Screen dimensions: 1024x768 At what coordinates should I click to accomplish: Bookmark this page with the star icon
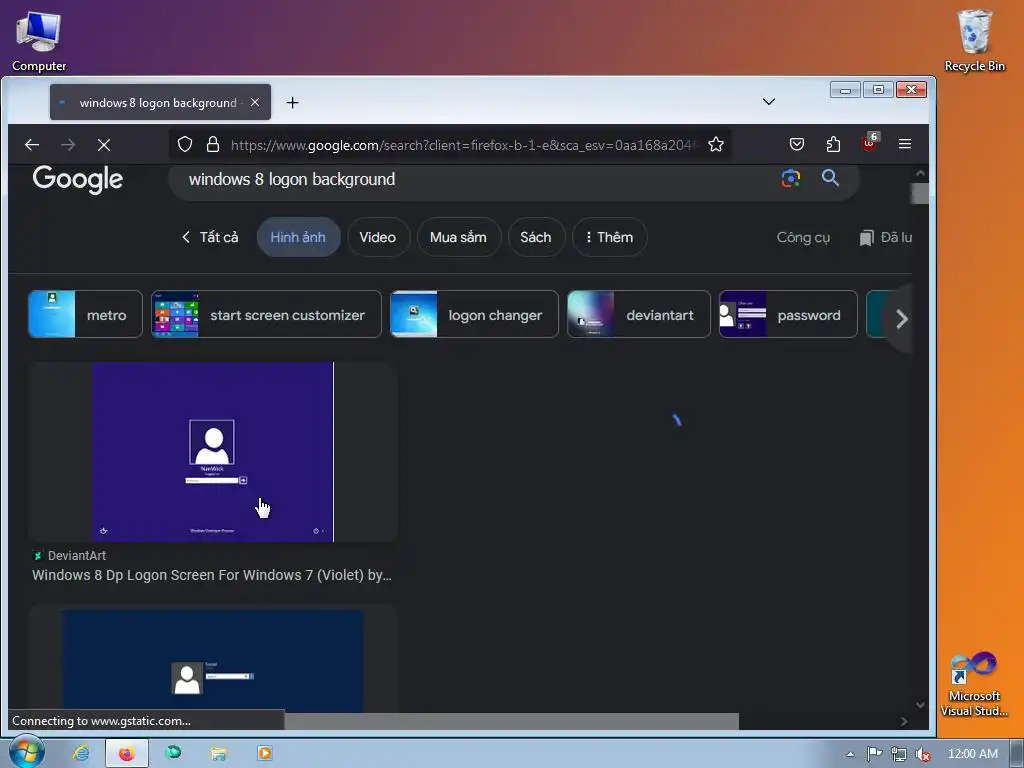pos(716,144)
